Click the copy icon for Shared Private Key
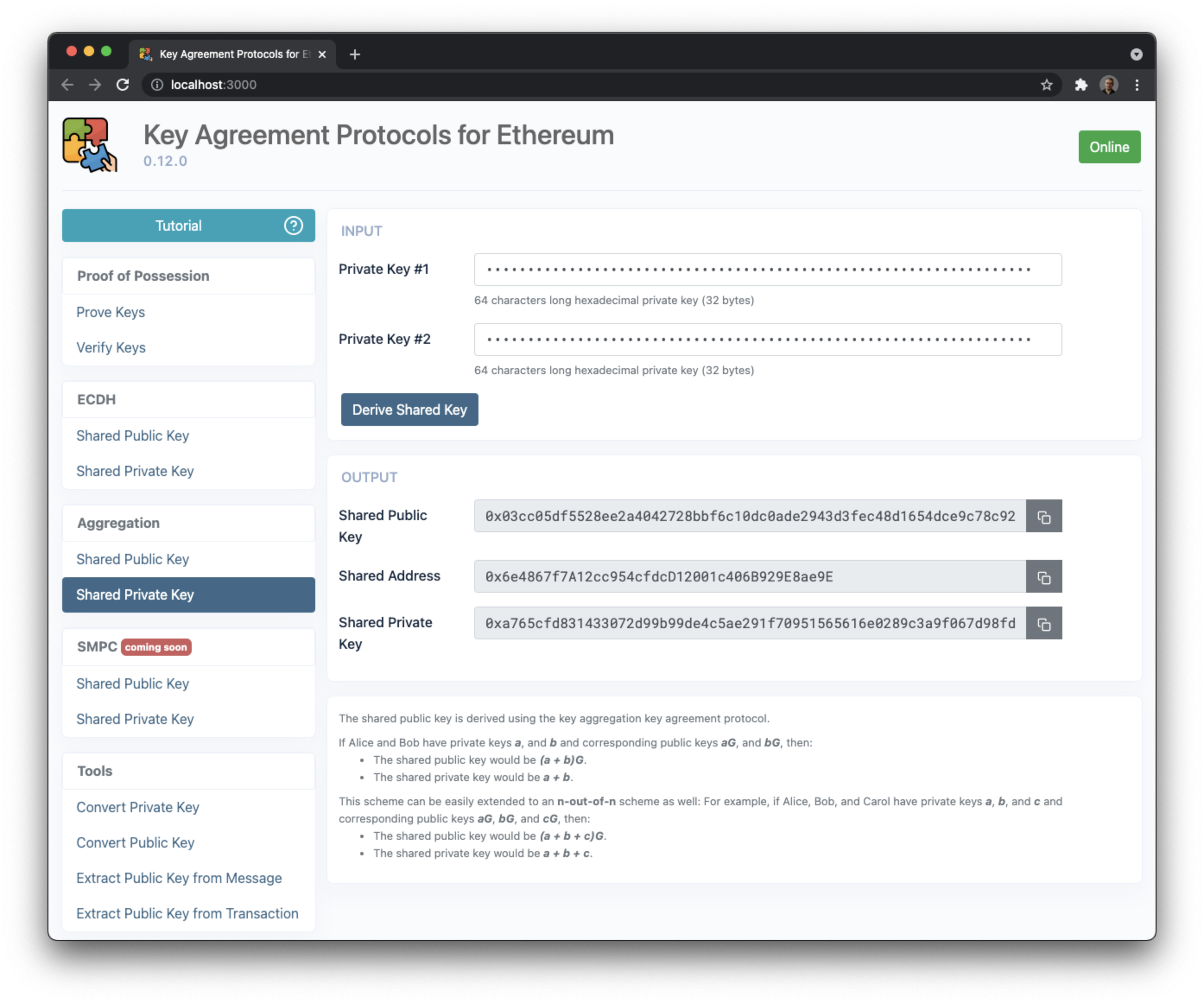 [1044, 623]
